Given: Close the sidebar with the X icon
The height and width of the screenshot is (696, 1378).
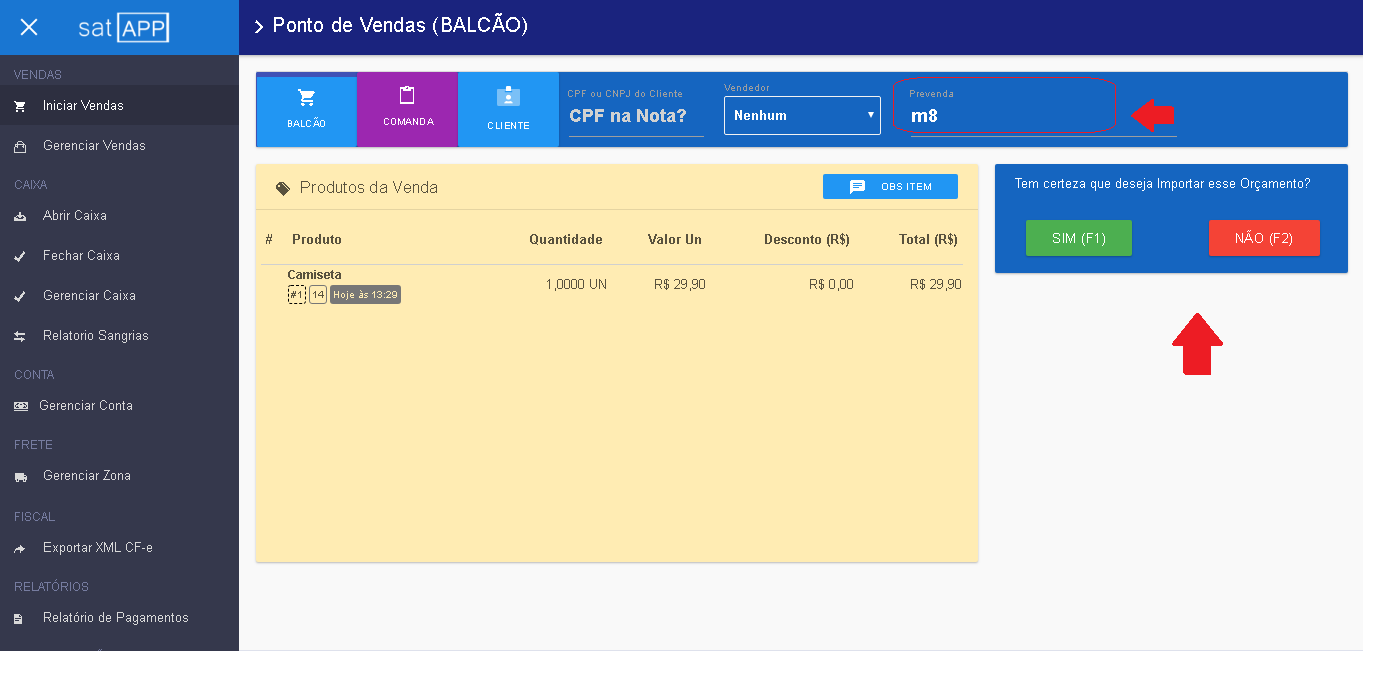Looking at the screenshot, I should coord(29,27).
